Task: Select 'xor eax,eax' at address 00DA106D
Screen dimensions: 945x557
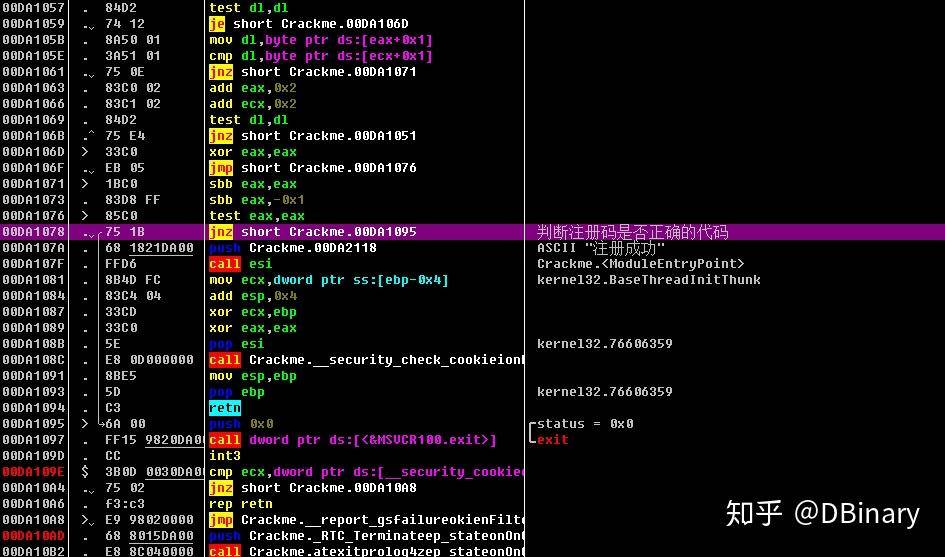Action: pos(253,152)
